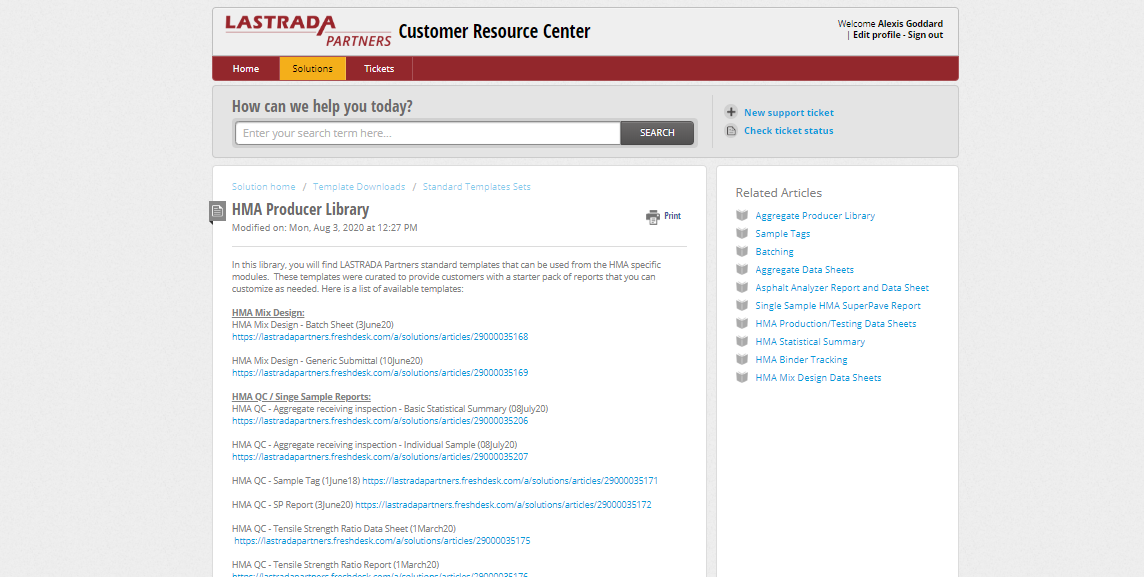Image resolution: width=1144 pixels, height=577 pixels.
Task: Open Check ticket status link
Action: (789, 131)
